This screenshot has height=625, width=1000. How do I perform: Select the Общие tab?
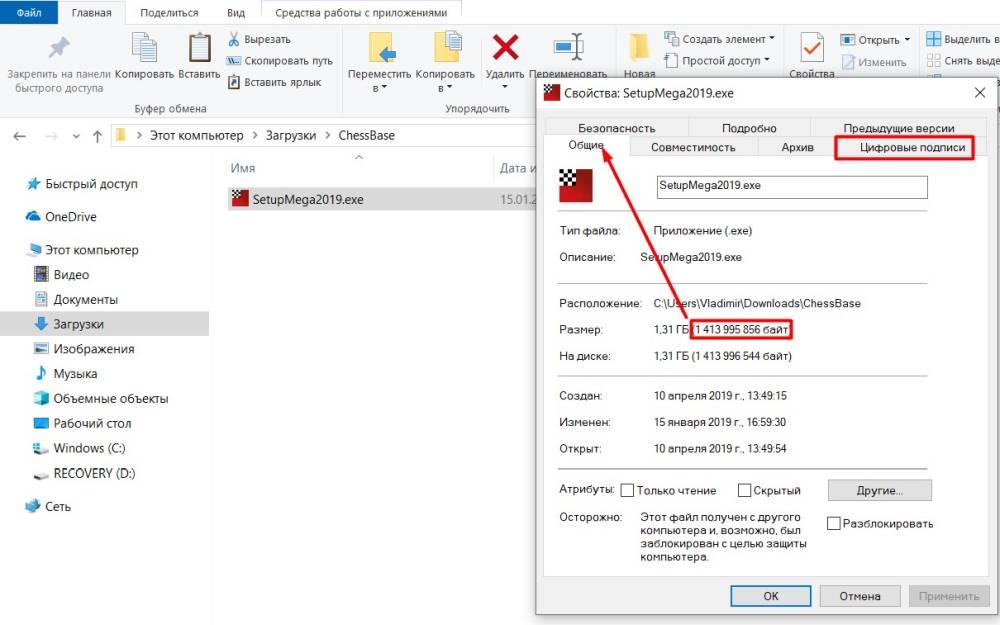pos(585,145)
